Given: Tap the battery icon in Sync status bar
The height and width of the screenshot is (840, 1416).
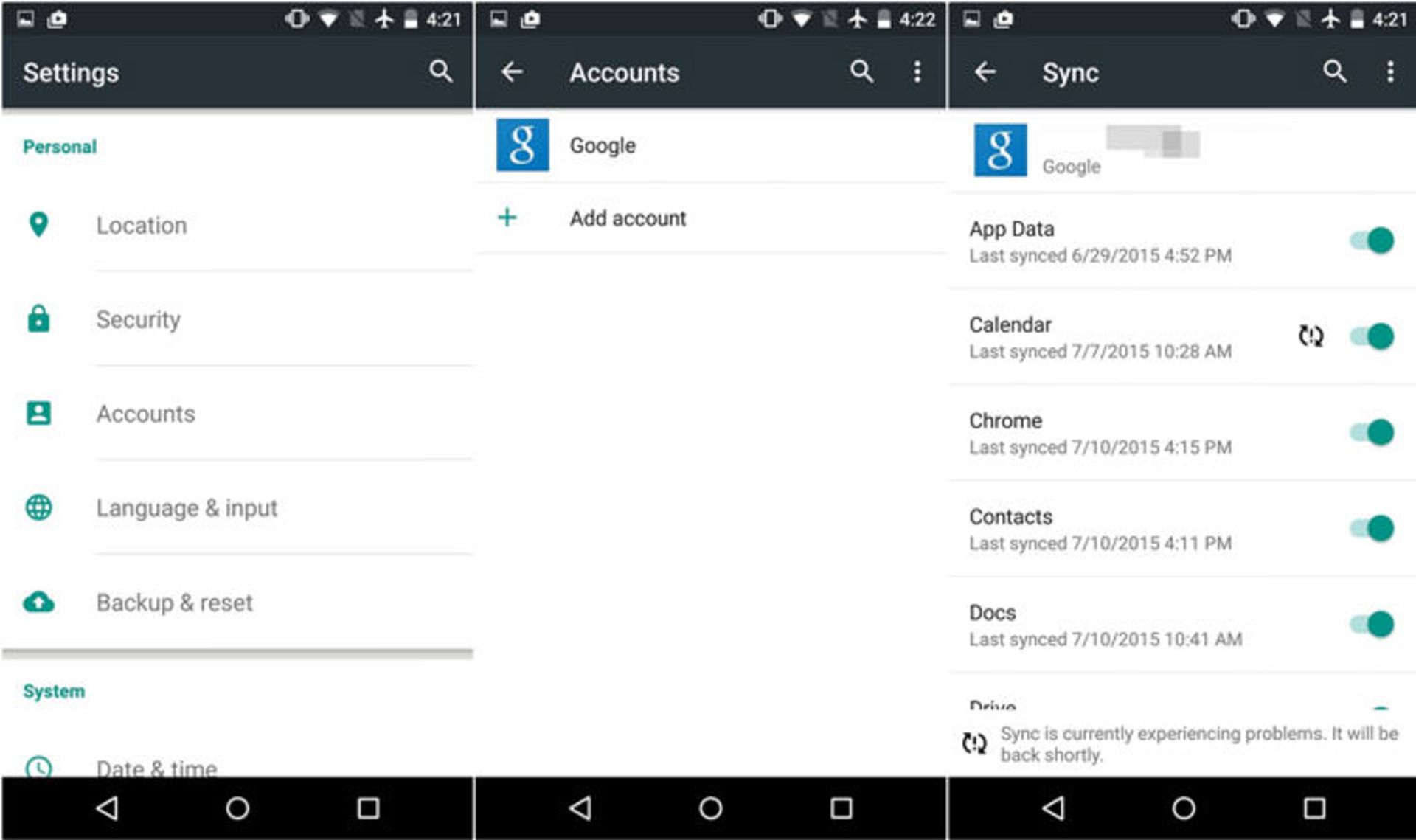Looking at the screenshot, I should [x=1356, y=18].
